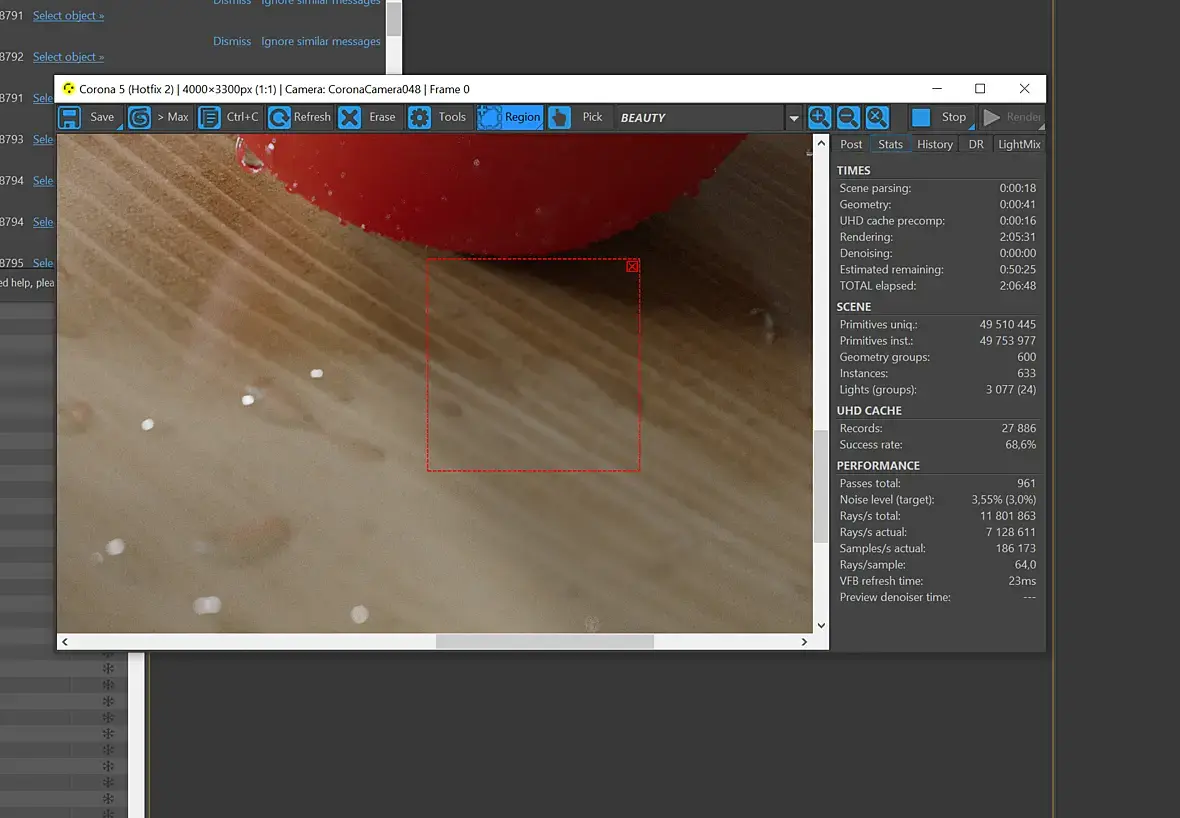
Task: Click Select object link for message 8791
Action: 68,16
